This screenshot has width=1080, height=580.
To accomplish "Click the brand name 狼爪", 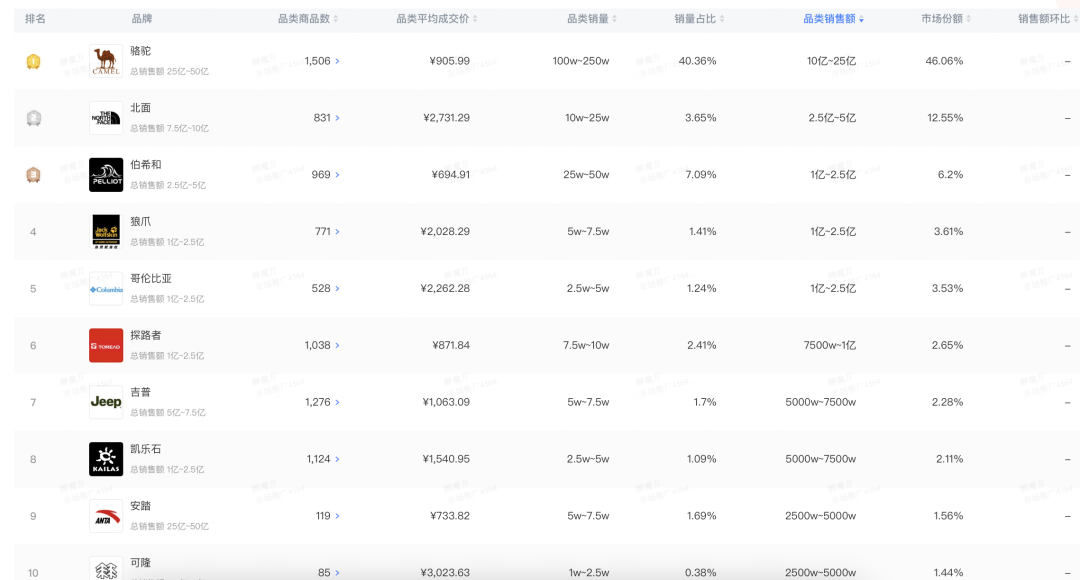I will [141, 222].
